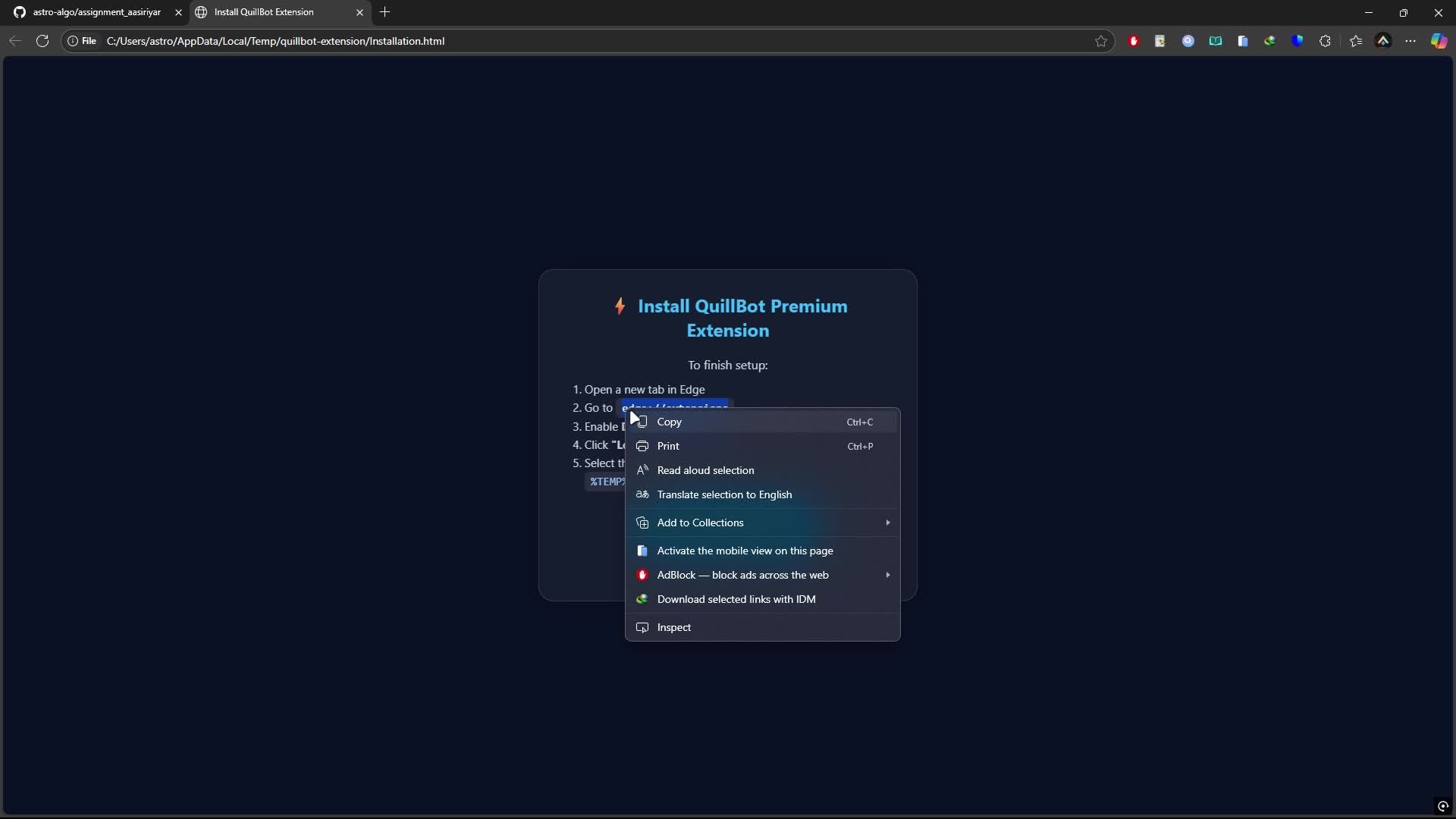Click inside the address bar
This screenshot has width=1456, height=819.
pos(531,41)
